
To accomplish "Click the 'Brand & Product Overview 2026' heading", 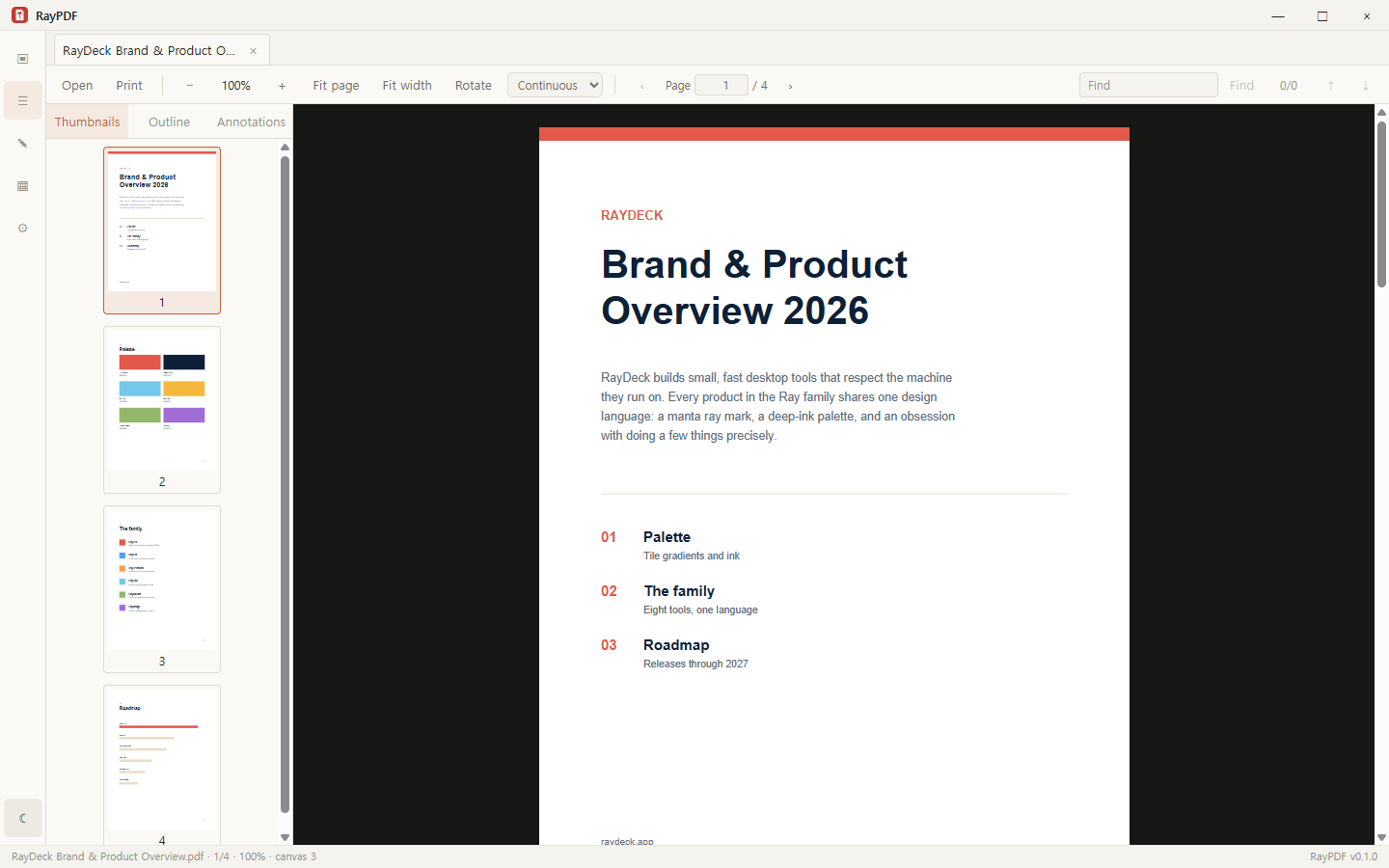I will pyautogui.click(x=754, y=287).
